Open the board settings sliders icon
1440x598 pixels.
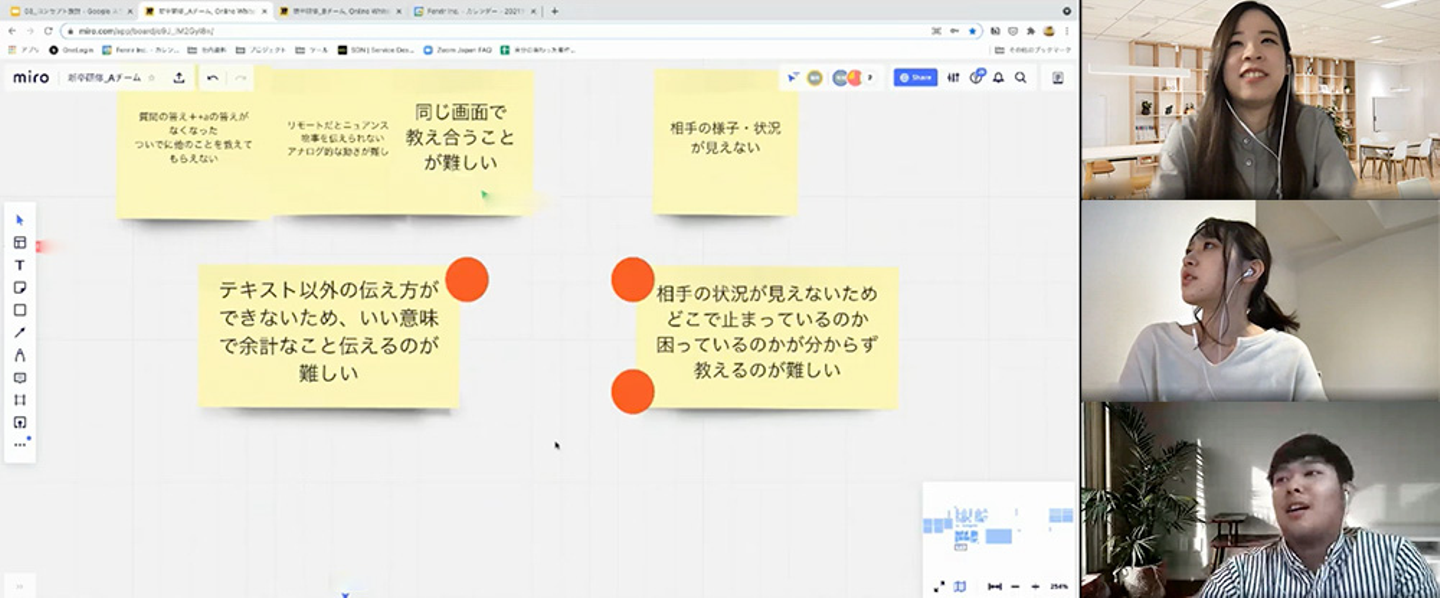[954, 77]
